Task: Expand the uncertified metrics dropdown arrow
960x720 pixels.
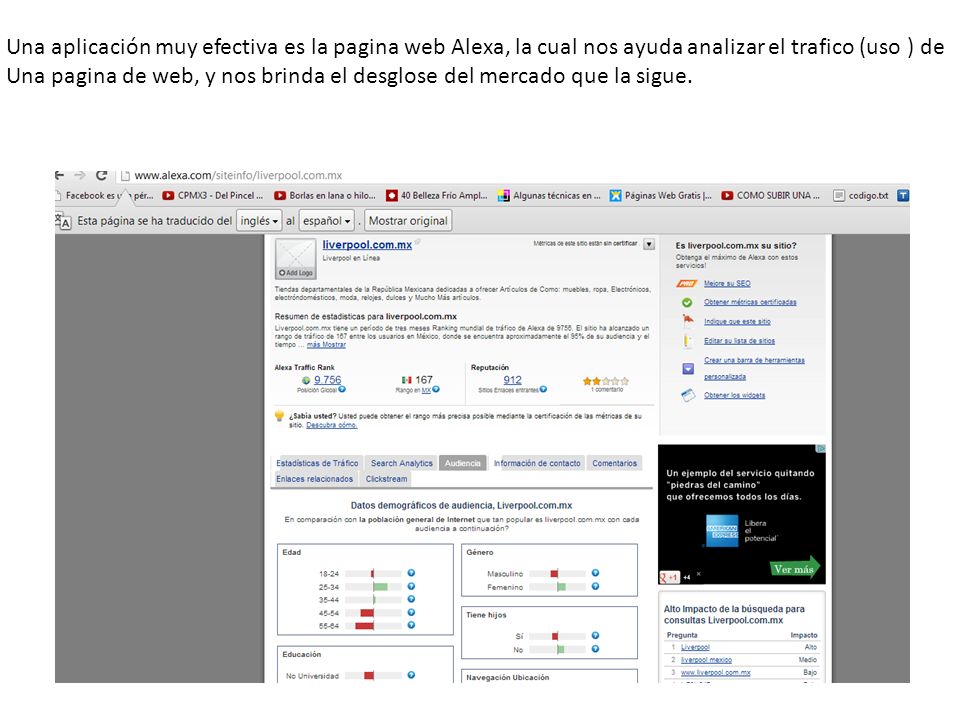Action: [x=648, y=244]
